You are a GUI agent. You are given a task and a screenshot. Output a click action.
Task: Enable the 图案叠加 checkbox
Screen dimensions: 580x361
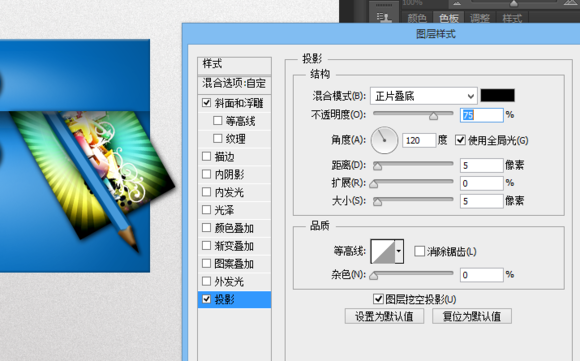[x=206, y=263]
